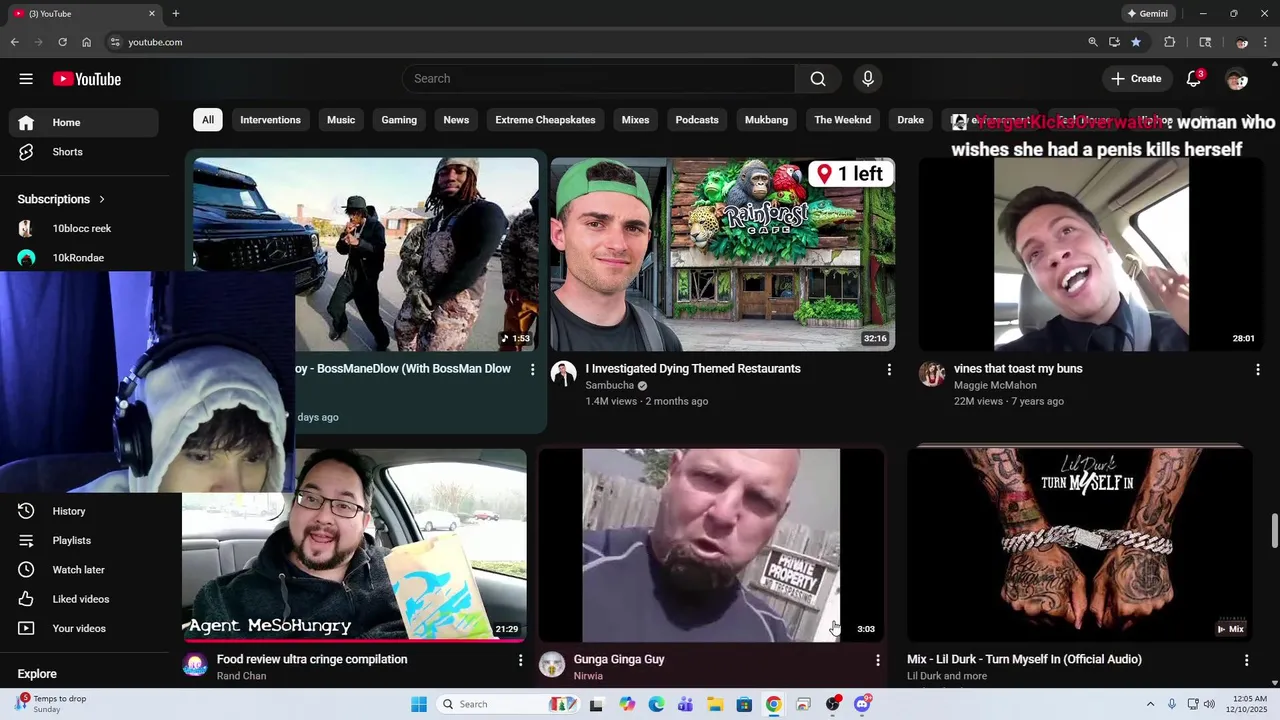The image size is (1280, 720).
Task: Open the Gemini button in Chrome
Action: click(x=1147, y=14)
